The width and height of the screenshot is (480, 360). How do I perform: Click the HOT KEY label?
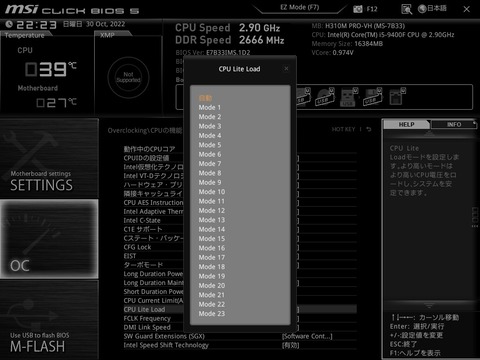click(343, 129)
